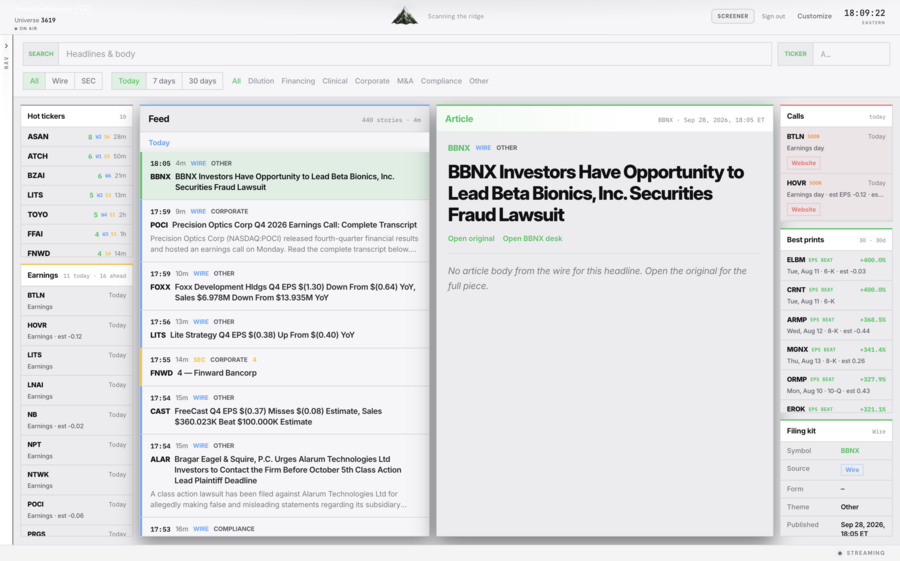Select the SEC source filter
The image size is (900, 561).
click(x=88, y=81)
